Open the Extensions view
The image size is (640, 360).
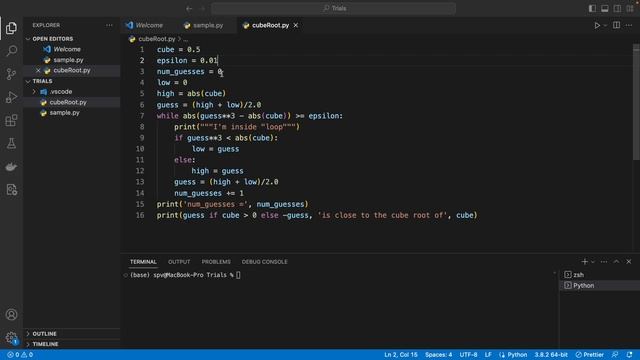tap(11, 120)
